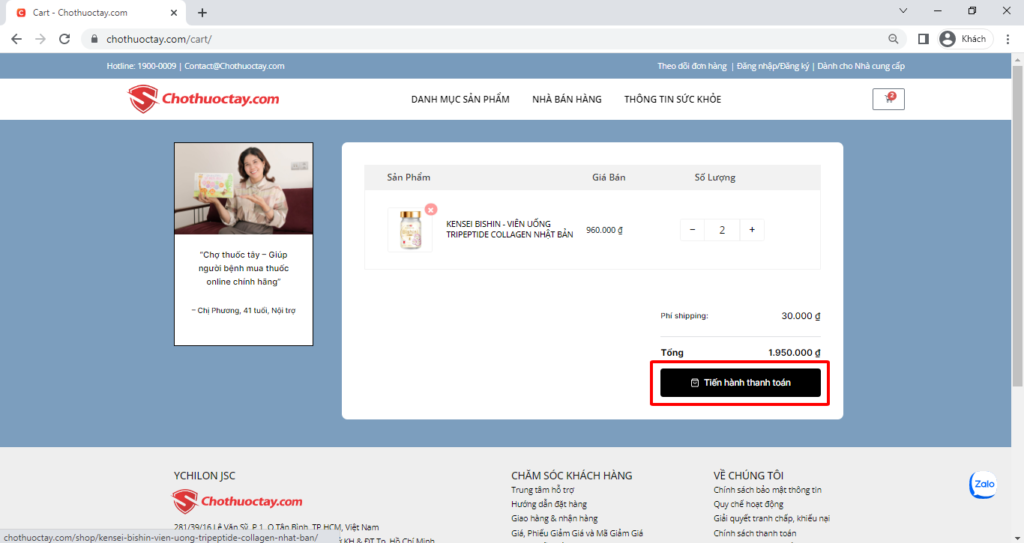The height and width of the screenshot is (543, 1024).
Task: Open KENSEI BISHIN product name link
Action: click(x=509, y=229)
